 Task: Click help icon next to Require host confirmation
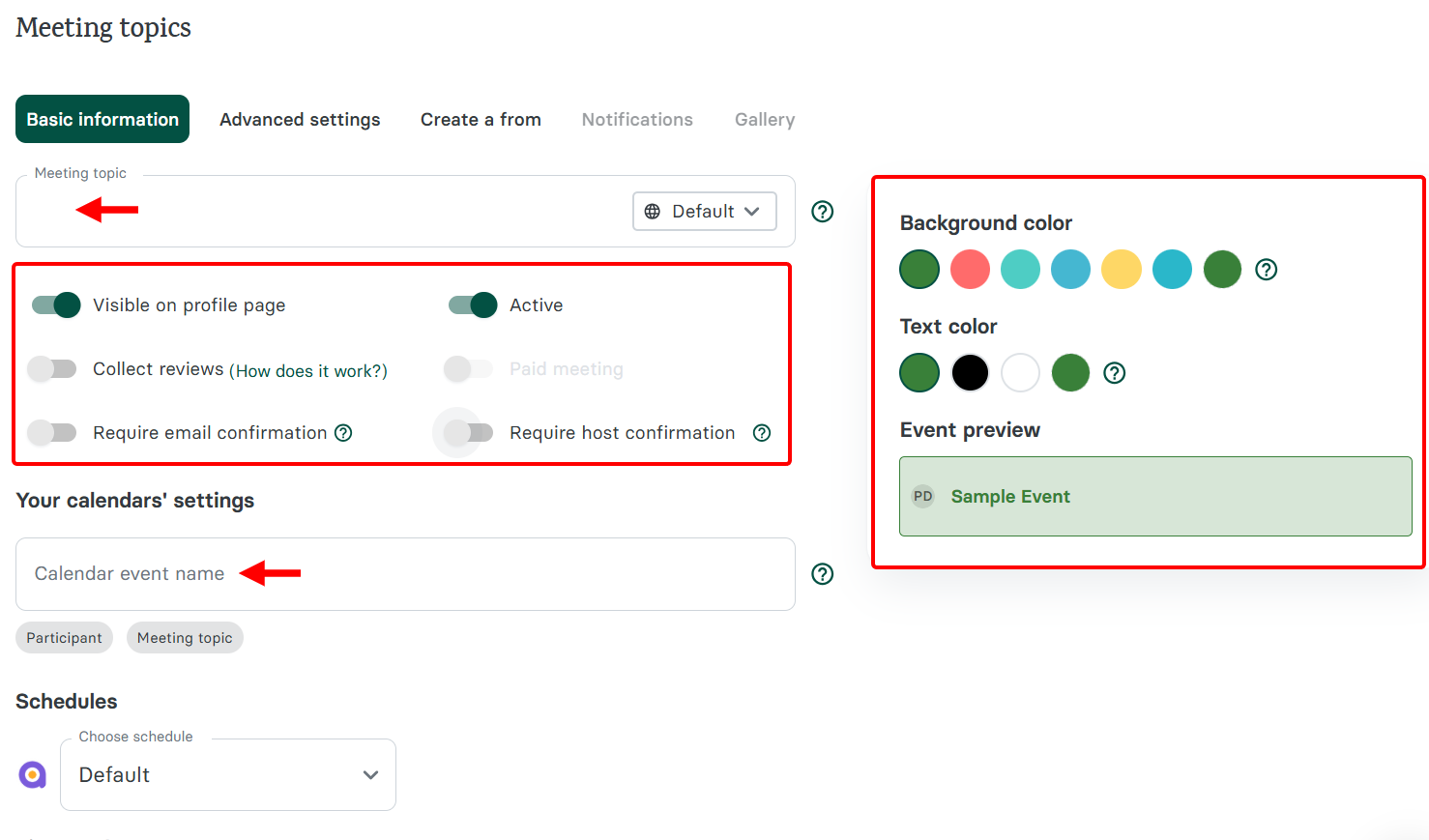click(x=761, y=433)
